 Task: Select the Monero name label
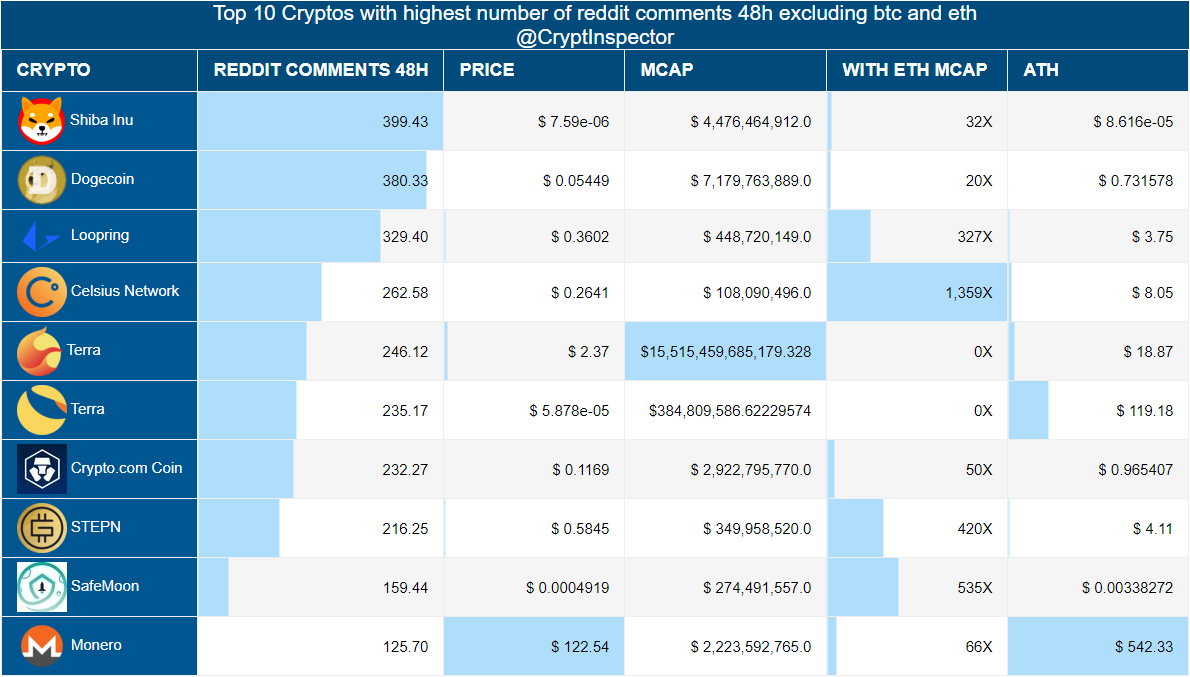[x=96, y=645]
